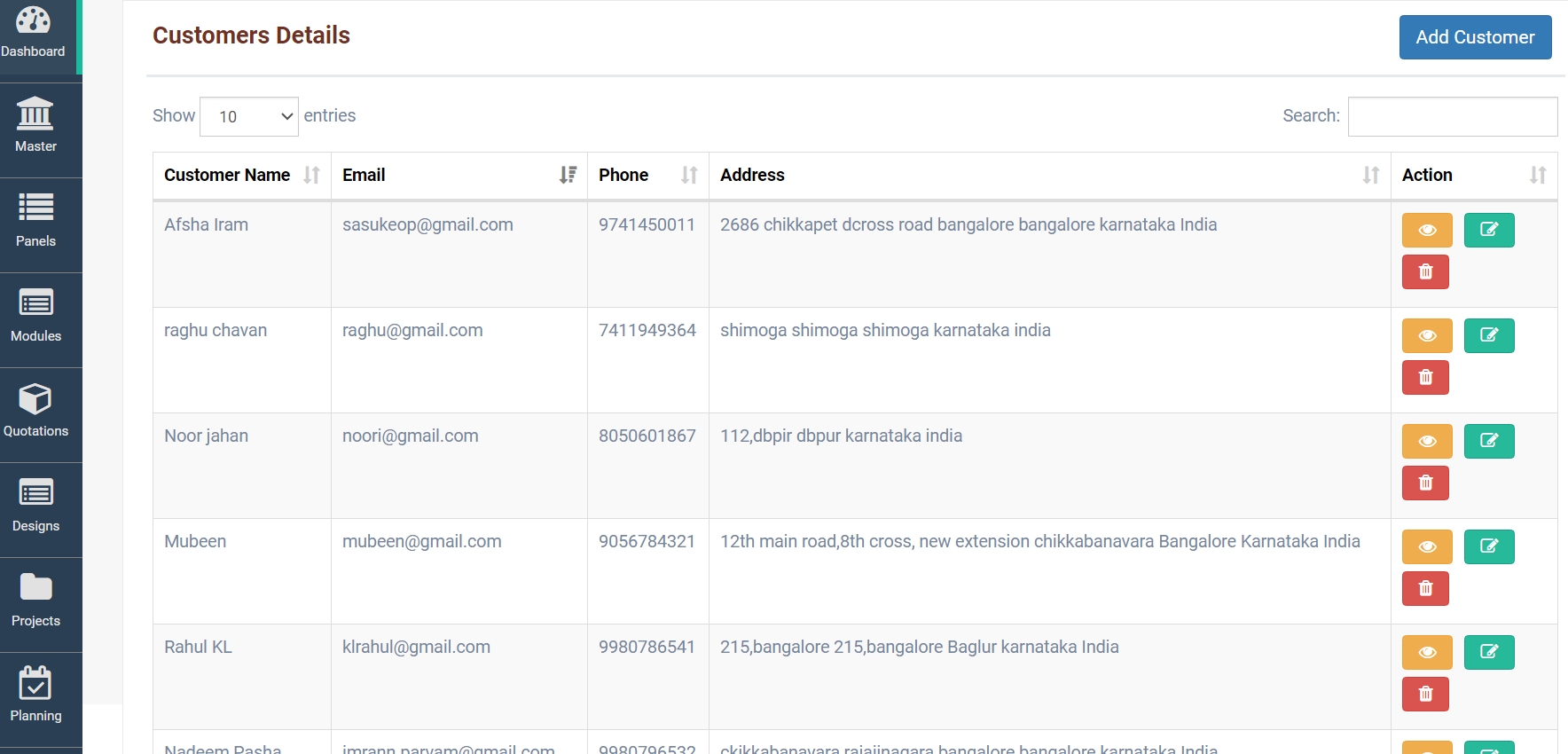Screen dimensions: 1568x754
Task: Click the Customers Details heading
Action: pyautogui.click(x=251, y=35)
